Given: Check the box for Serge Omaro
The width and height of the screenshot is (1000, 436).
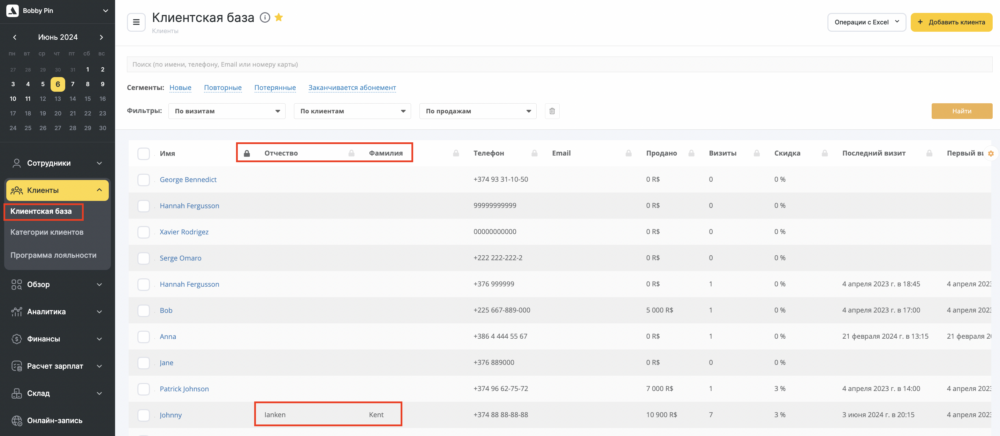Looking at the screenshot, I should [143, 258].
